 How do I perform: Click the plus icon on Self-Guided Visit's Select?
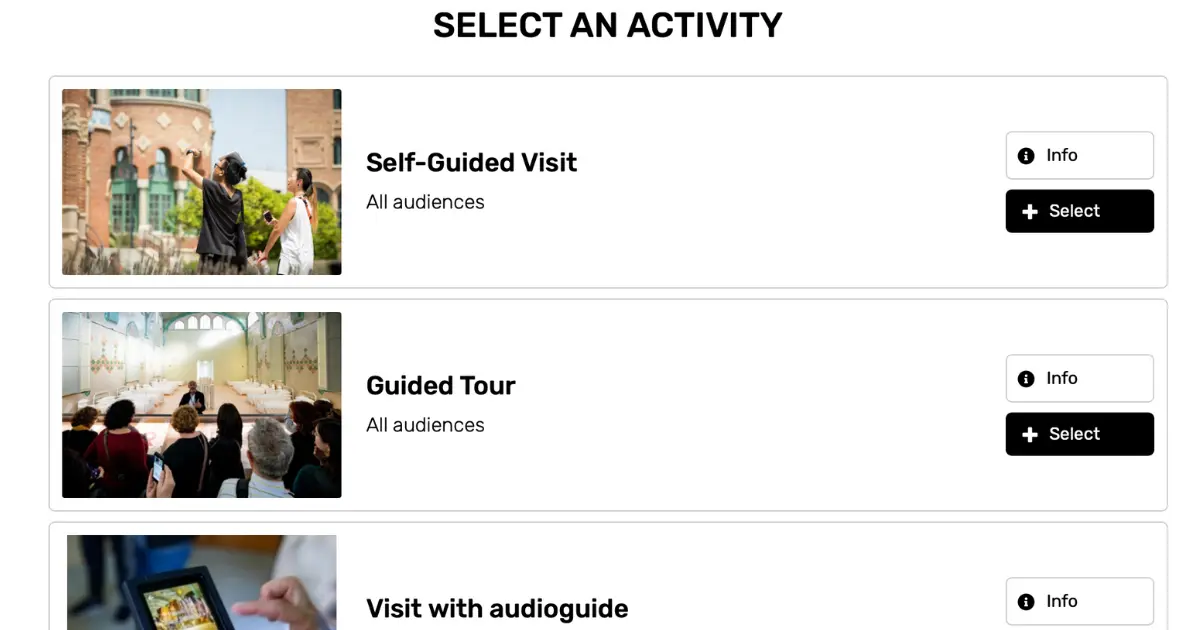(1030, 212)
